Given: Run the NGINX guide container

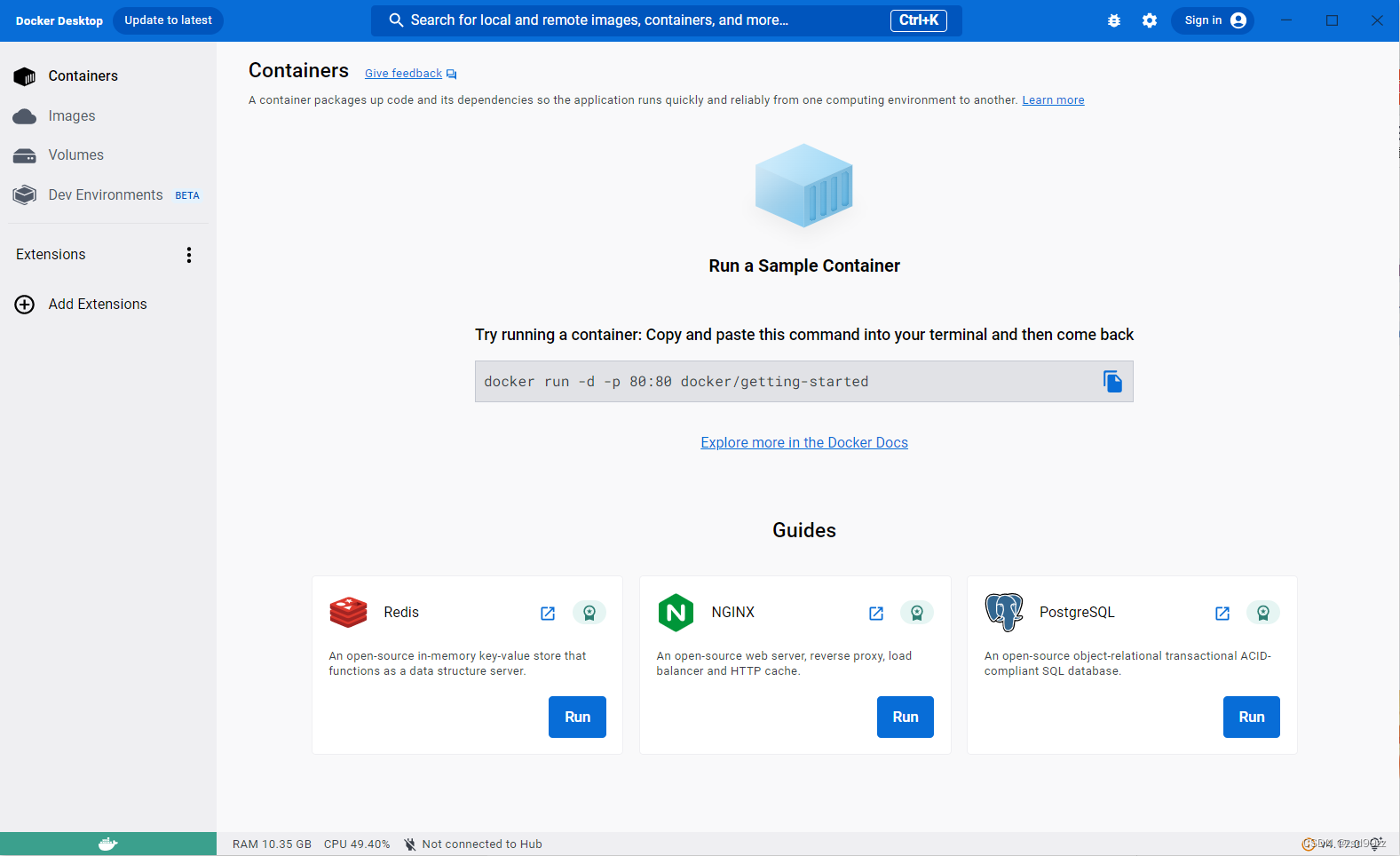Looking at the screenshot, I should click(x=906, y=717).
